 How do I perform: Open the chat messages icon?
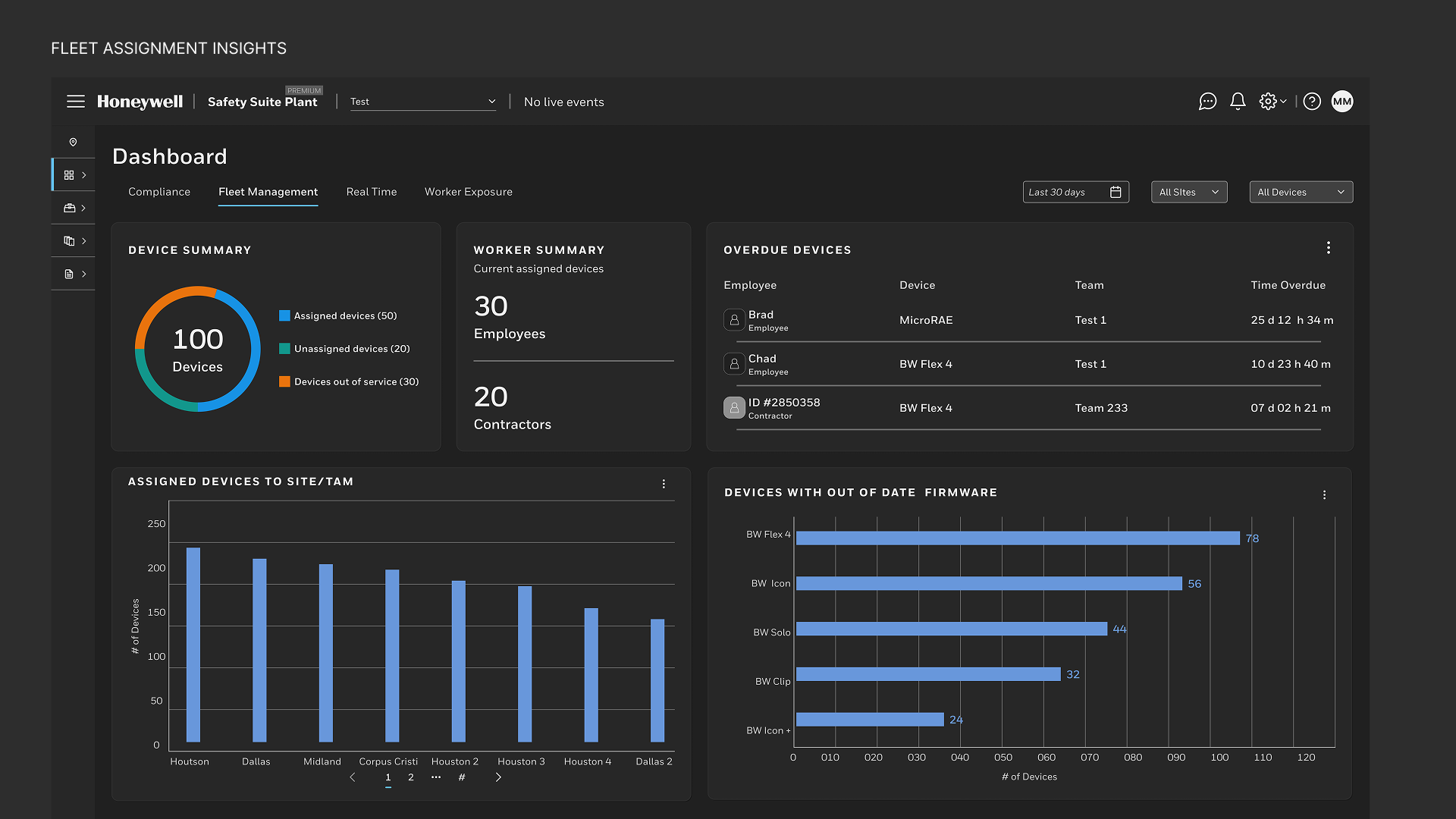(1207, 102)
